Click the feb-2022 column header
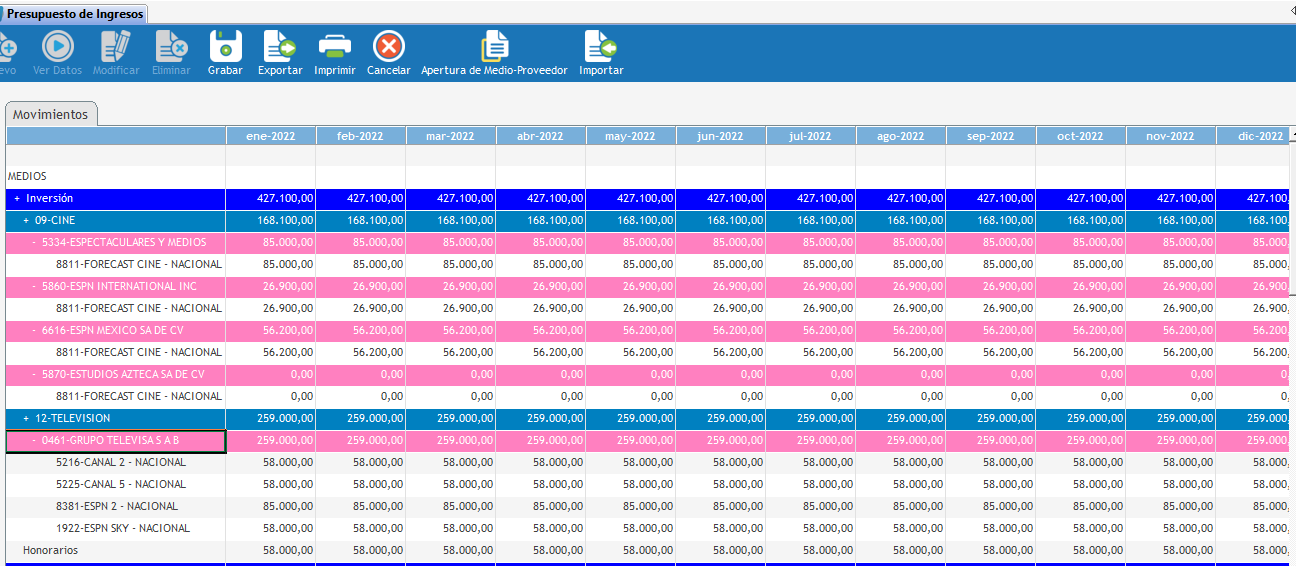1296x566 pixels. 361,136
